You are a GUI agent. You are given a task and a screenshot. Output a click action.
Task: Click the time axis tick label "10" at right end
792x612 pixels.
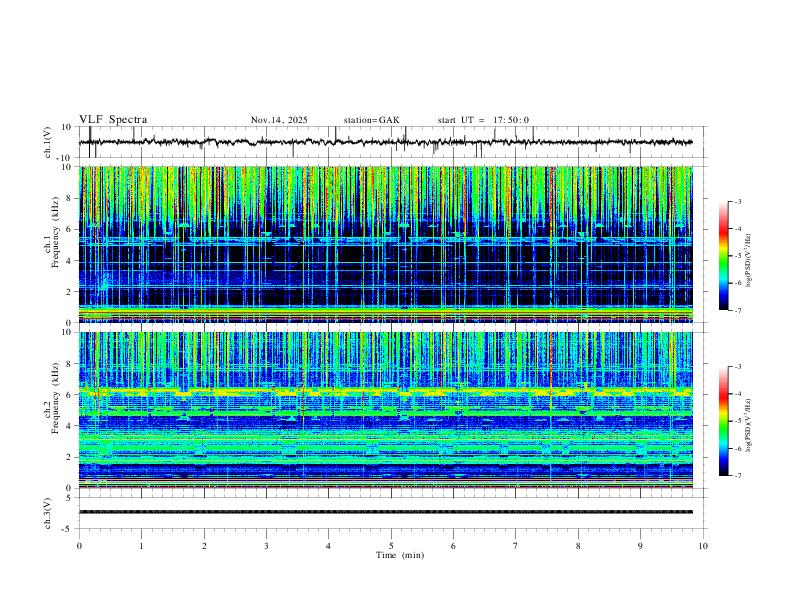(x=703, y=546)
